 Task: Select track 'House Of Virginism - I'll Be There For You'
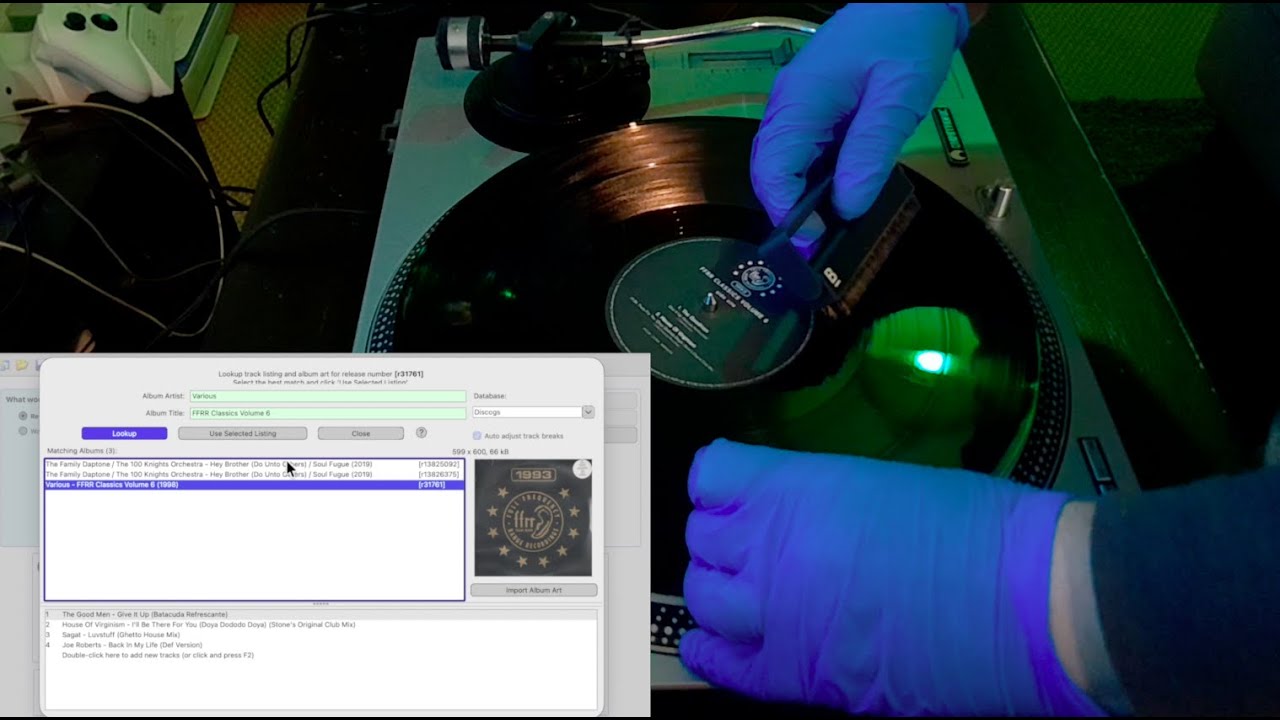point(320,624)
